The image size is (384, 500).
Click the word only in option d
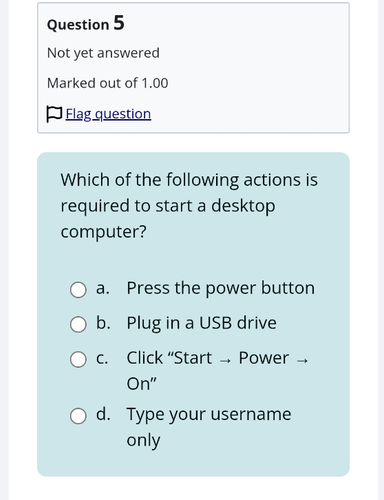click(x=143, y=441)
